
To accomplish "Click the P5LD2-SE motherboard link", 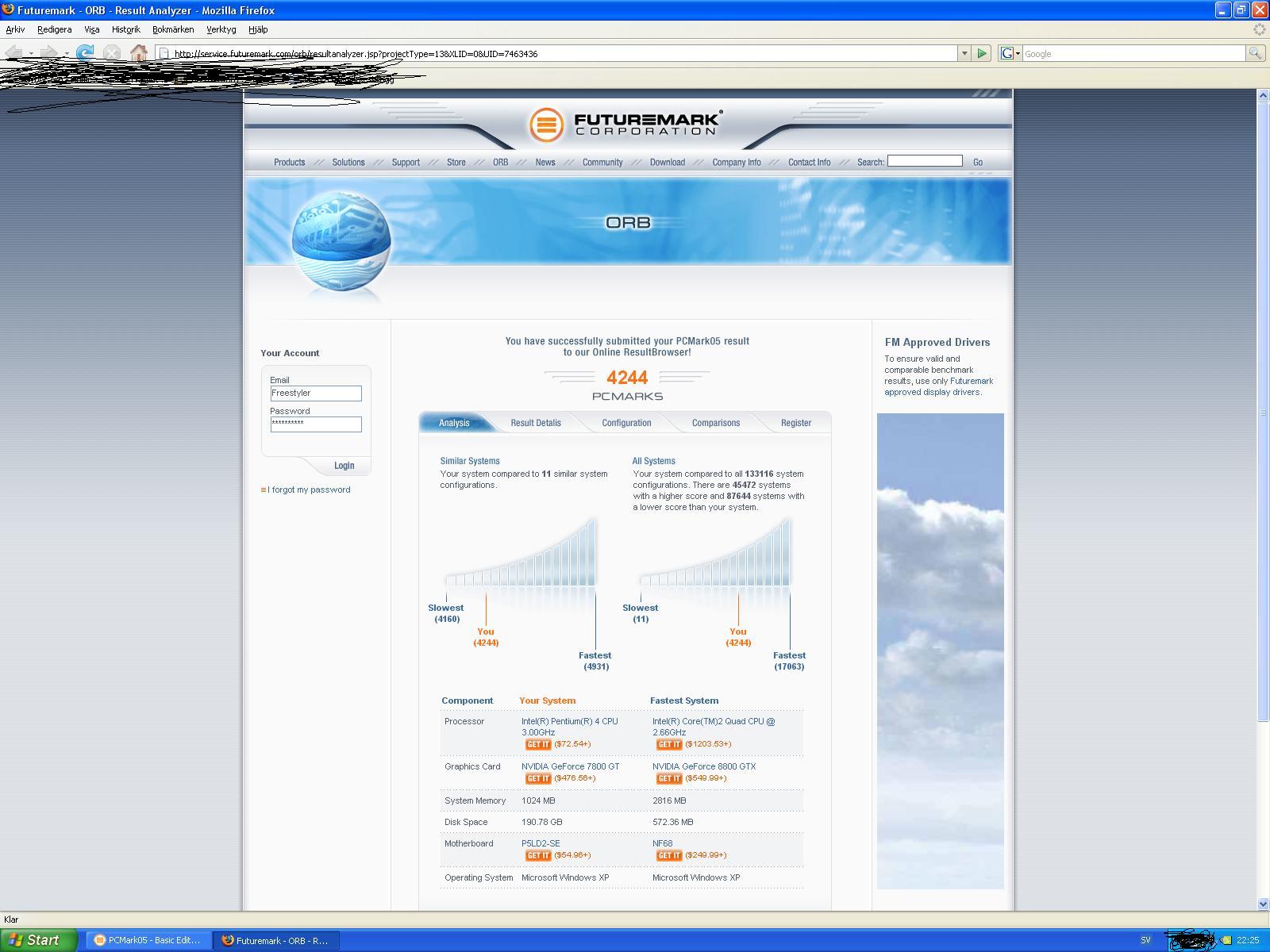I will click(541, 843).
